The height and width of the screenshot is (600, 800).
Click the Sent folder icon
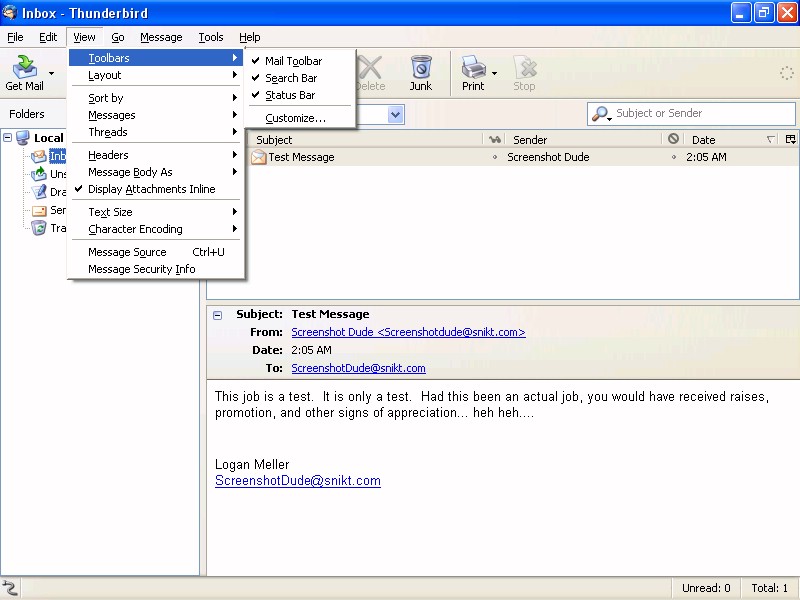click(39, 210)
